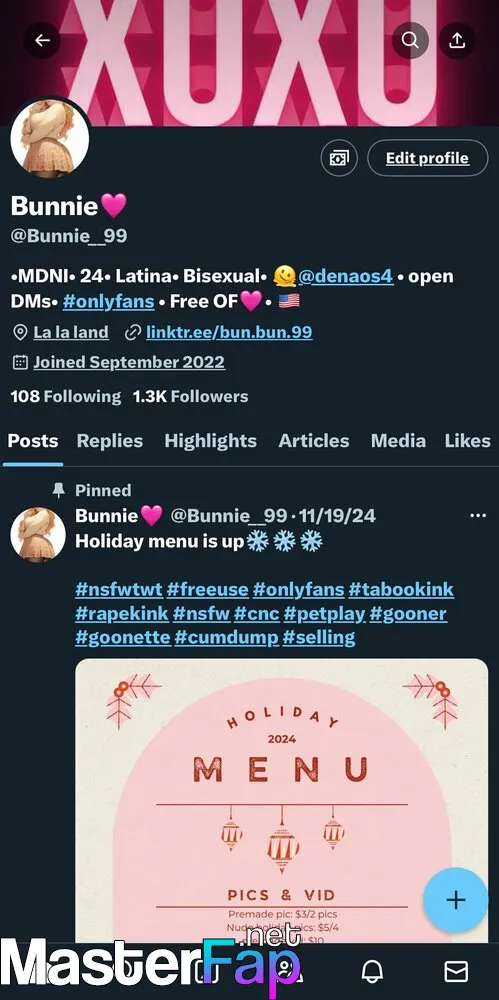Tap the back arrow icon

coord(42,41)
